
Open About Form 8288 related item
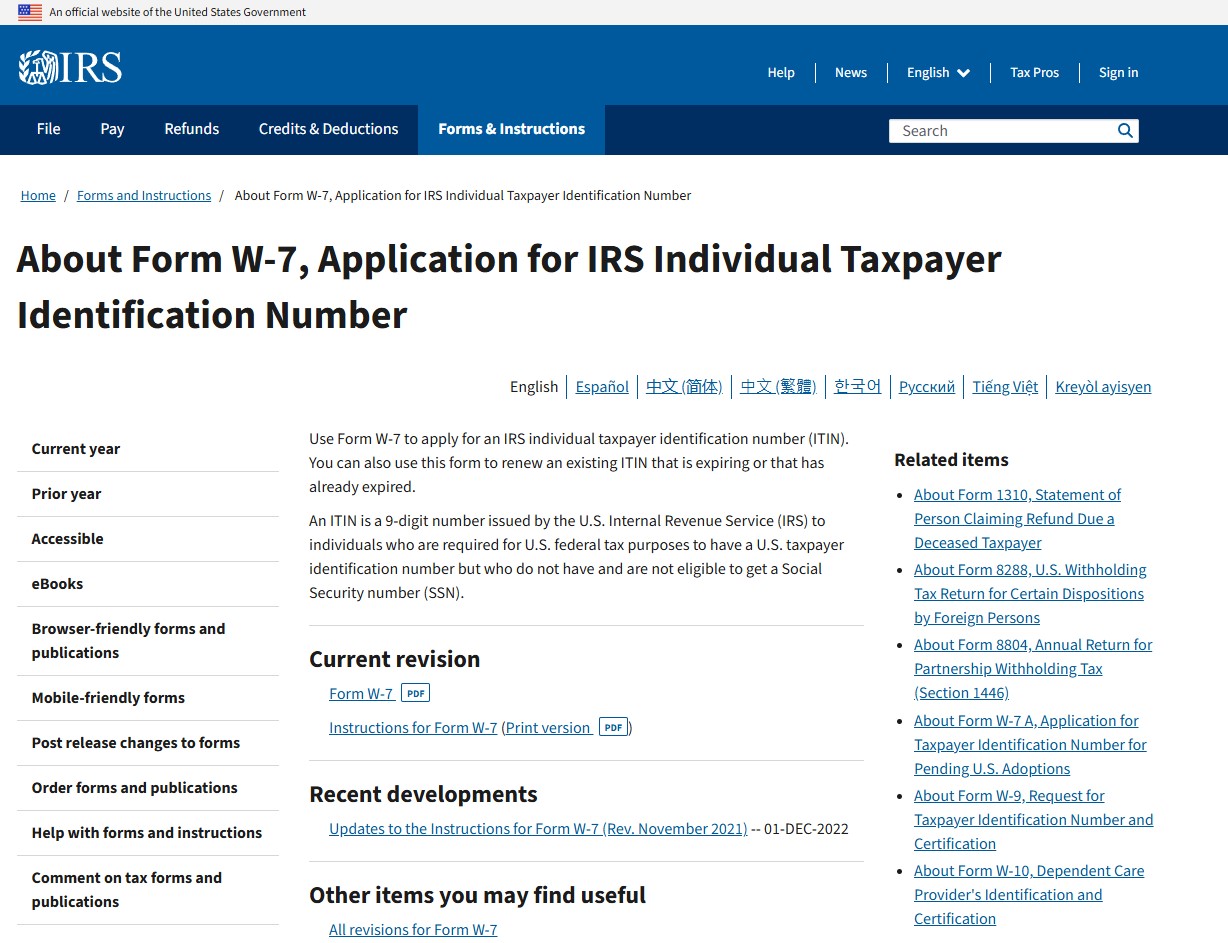coord(1030,593)
